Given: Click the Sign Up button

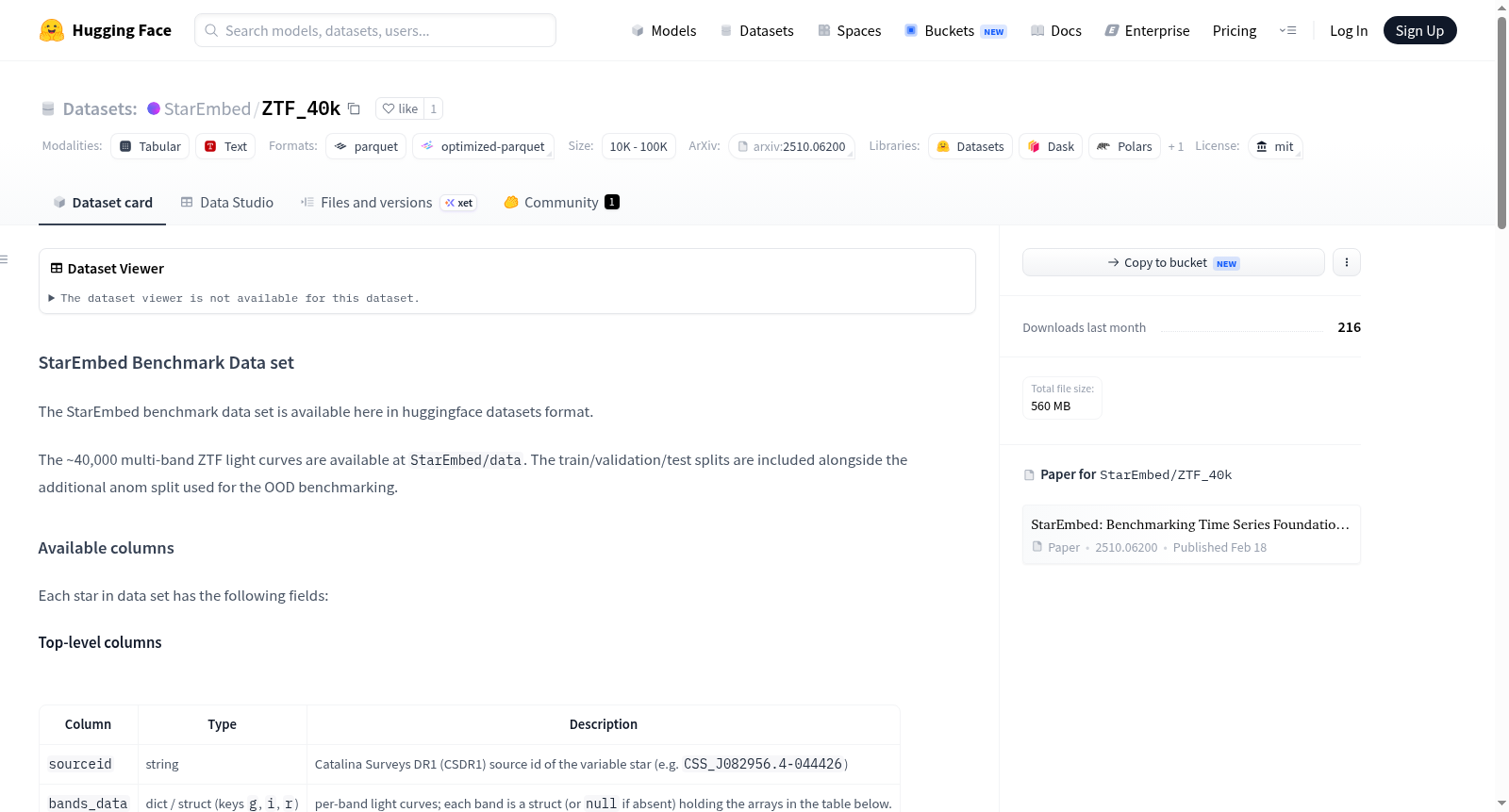Looking at the screenshot, I should (1420, 30).
